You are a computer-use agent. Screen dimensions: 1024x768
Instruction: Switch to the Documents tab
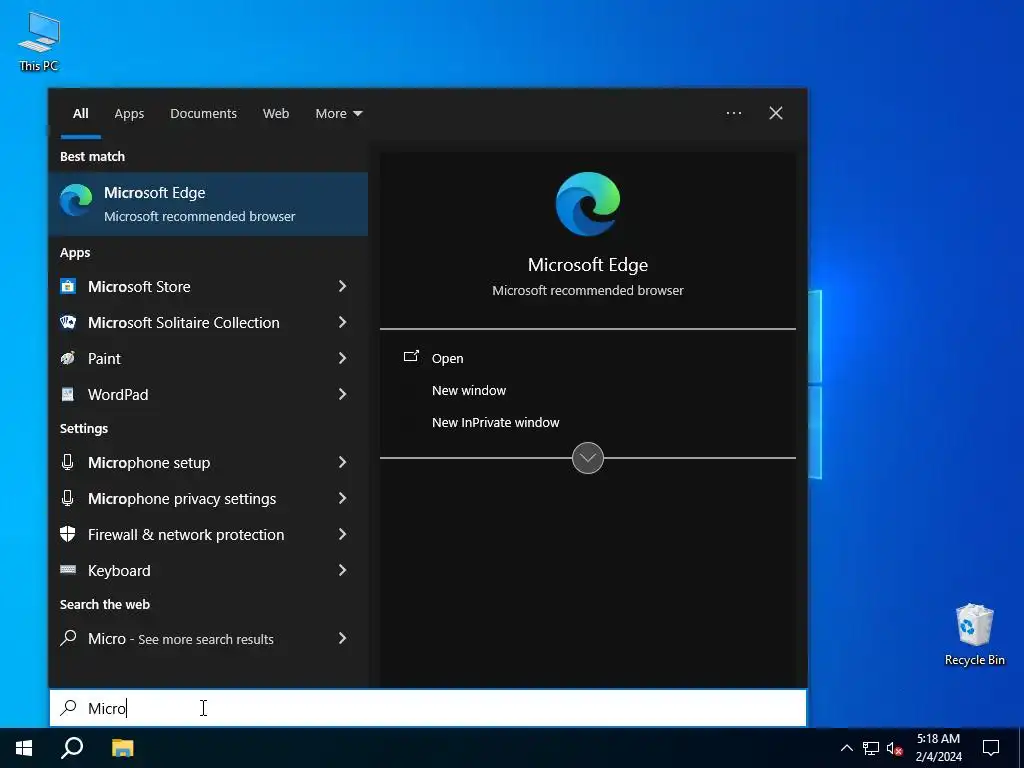click(x=203, y=114)
